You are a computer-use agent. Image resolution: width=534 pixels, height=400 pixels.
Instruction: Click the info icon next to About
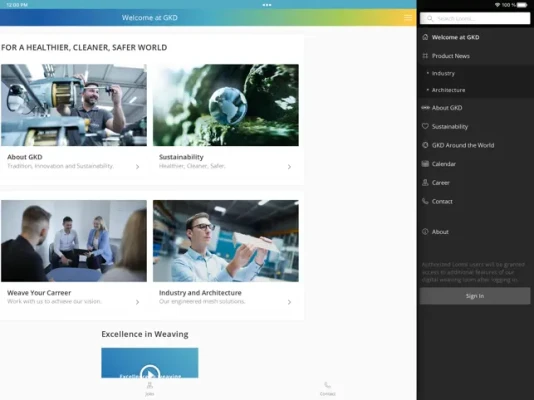[x=425, y=231]
